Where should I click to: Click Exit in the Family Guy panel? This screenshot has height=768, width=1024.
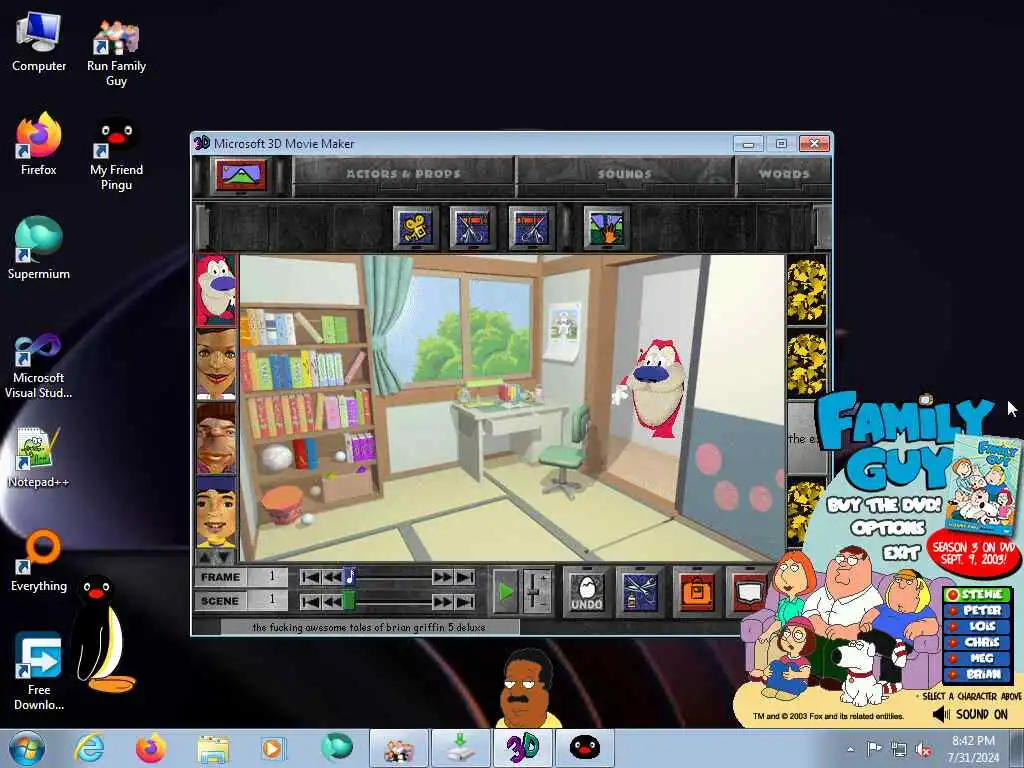tap(901, 554)
